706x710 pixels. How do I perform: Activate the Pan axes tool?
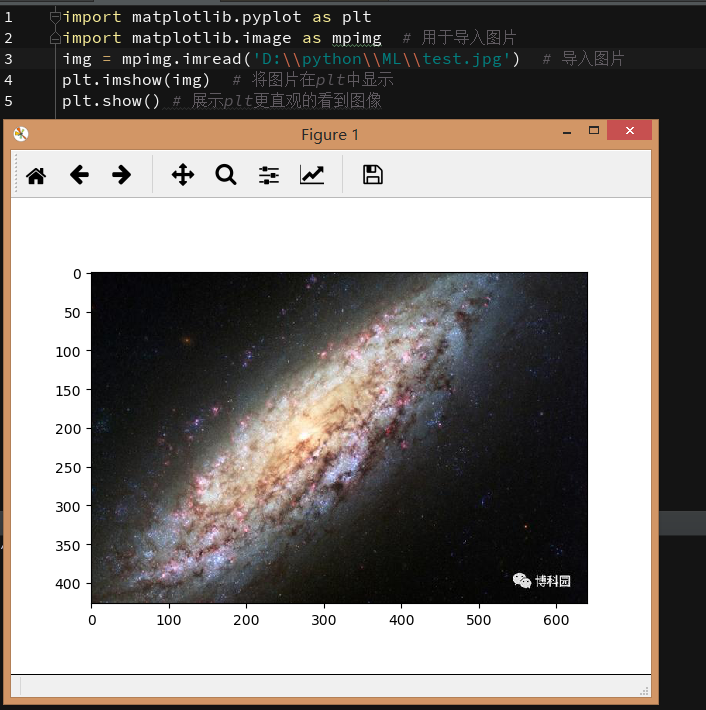point(183,175)
